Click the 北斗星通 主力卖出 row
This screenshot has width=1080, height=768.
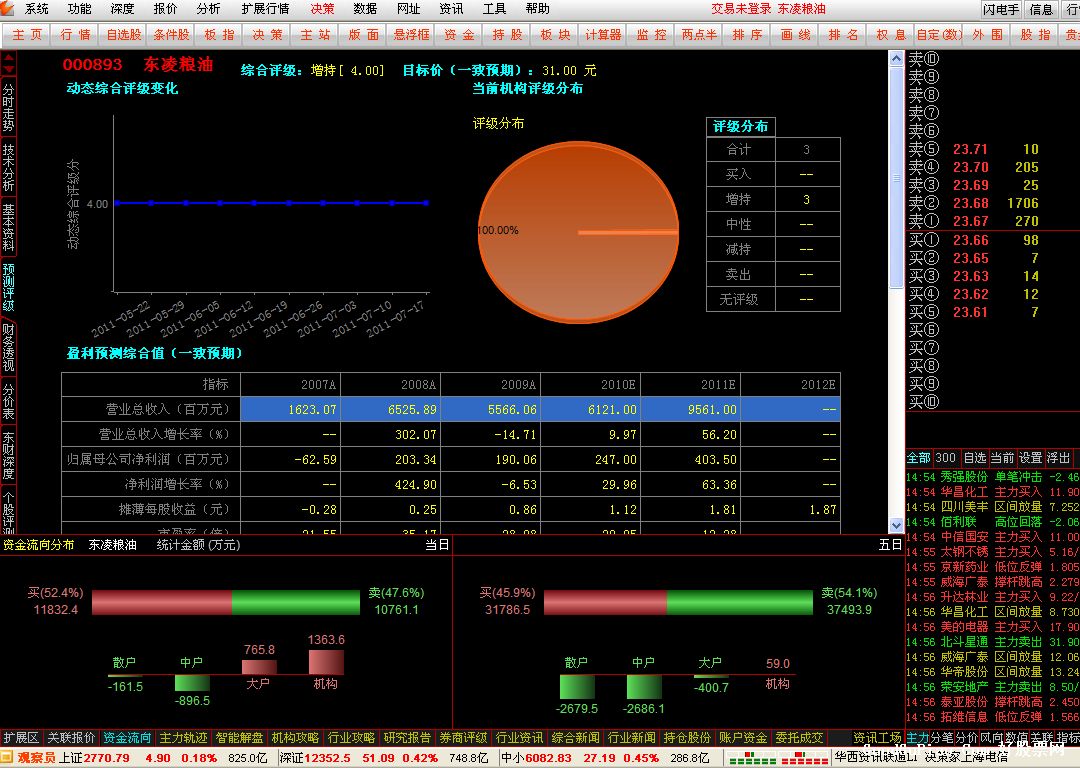click(993, 642)
